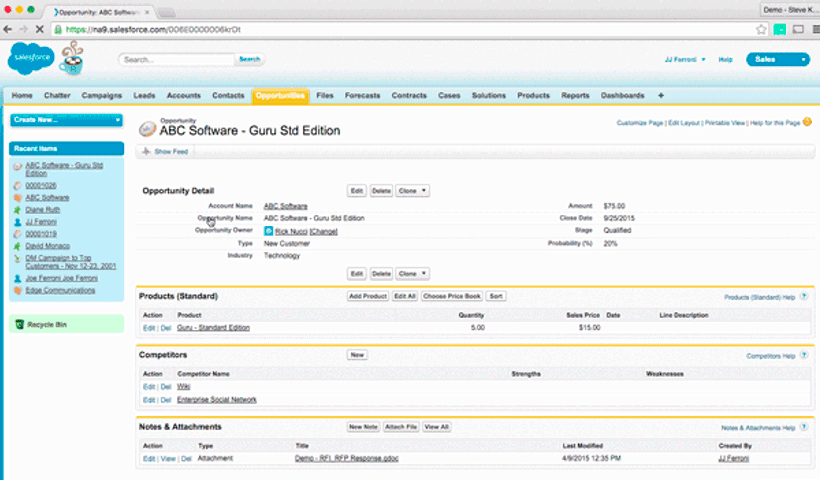Open the Sales app switcher menu
The image size is (820, 480).
(x=778, y=60)
